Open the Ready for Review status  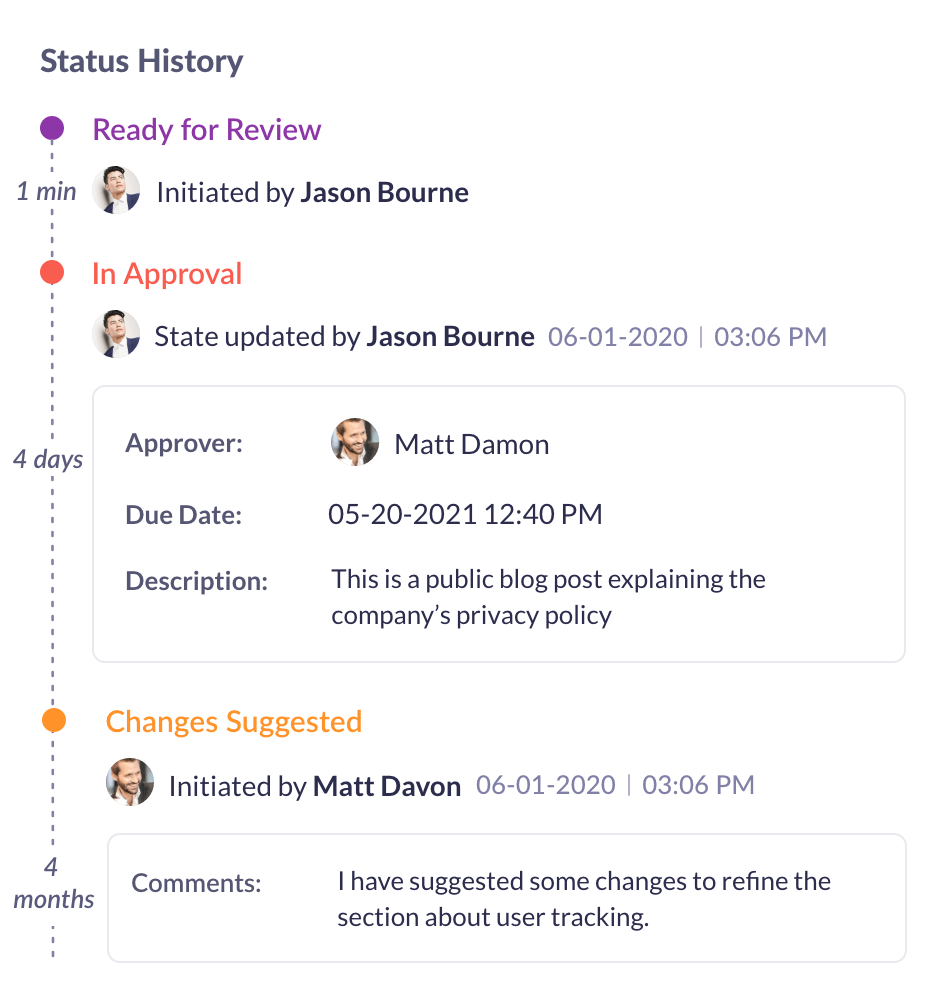pos(206,130)
